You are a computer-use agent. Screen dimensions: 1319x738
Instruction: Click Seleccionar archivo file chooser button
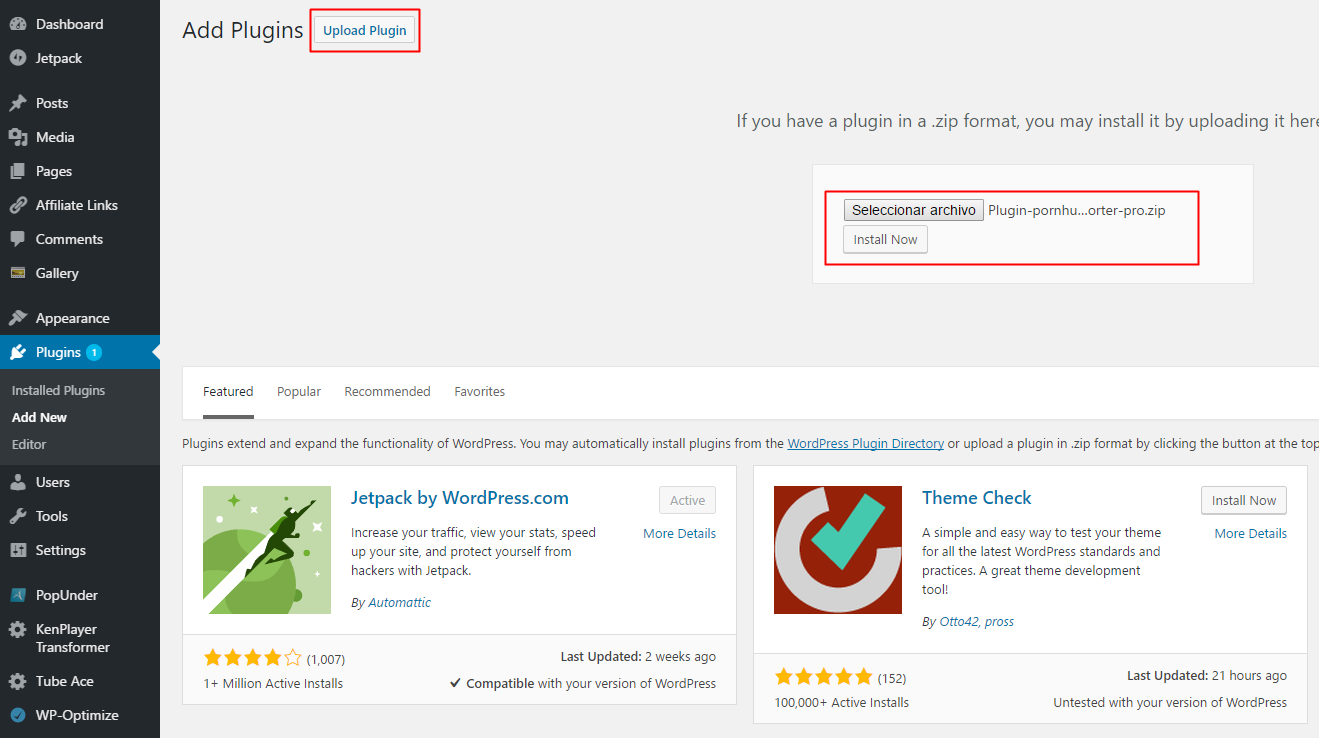(914, 210)
